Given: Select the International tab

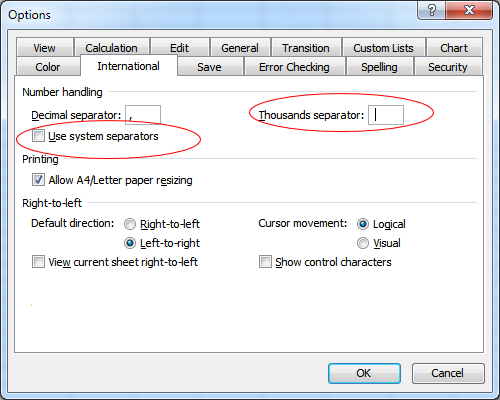Looking at the screenshot, I should (x=129, y=66).
